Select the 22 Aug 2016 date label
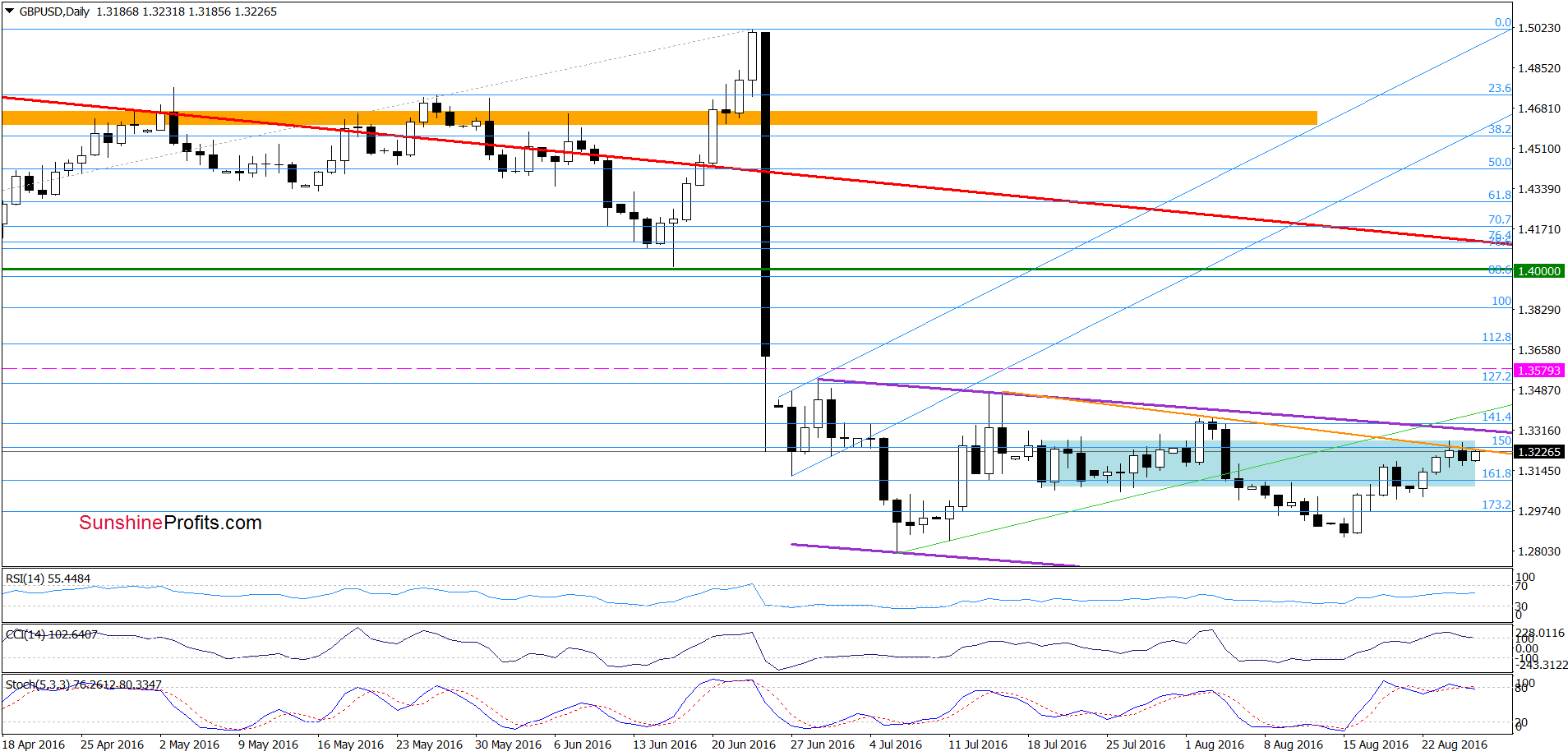Viewport: 1568px width, 756px height. coord(1455,744)
